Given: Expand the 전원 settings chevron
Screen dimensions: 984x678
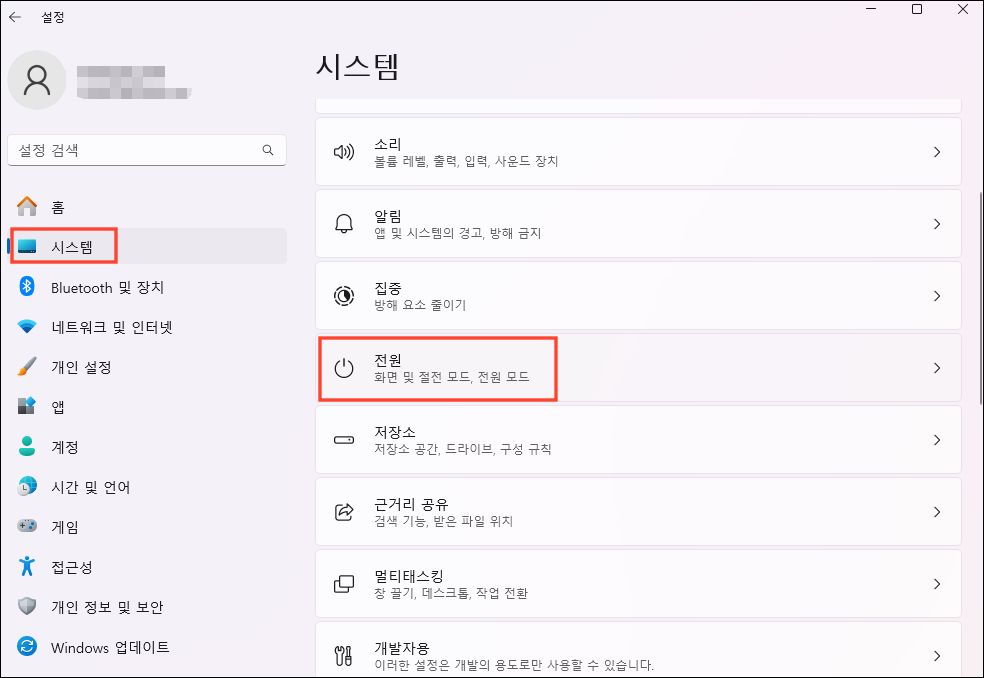Looking at the screenshot, I should (x=937, y=367).
